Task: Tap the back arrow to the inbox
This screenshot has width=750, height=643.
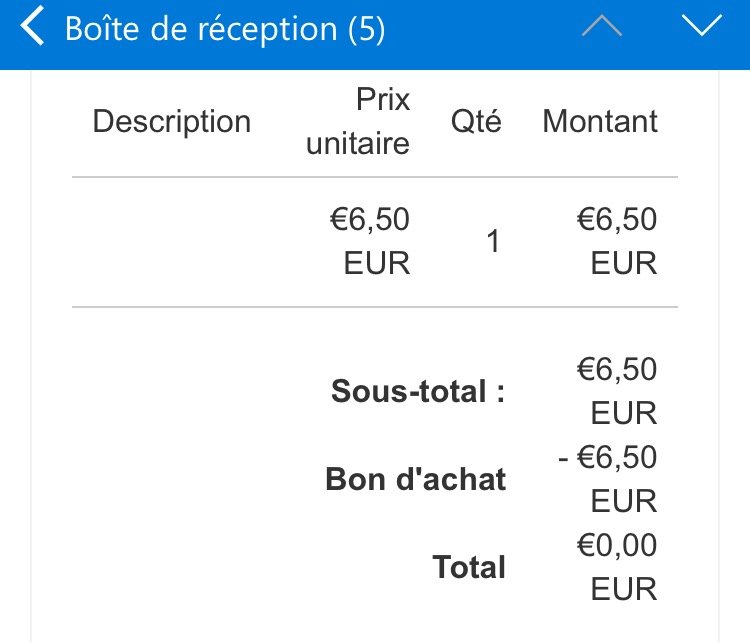Action: point(33,26)
